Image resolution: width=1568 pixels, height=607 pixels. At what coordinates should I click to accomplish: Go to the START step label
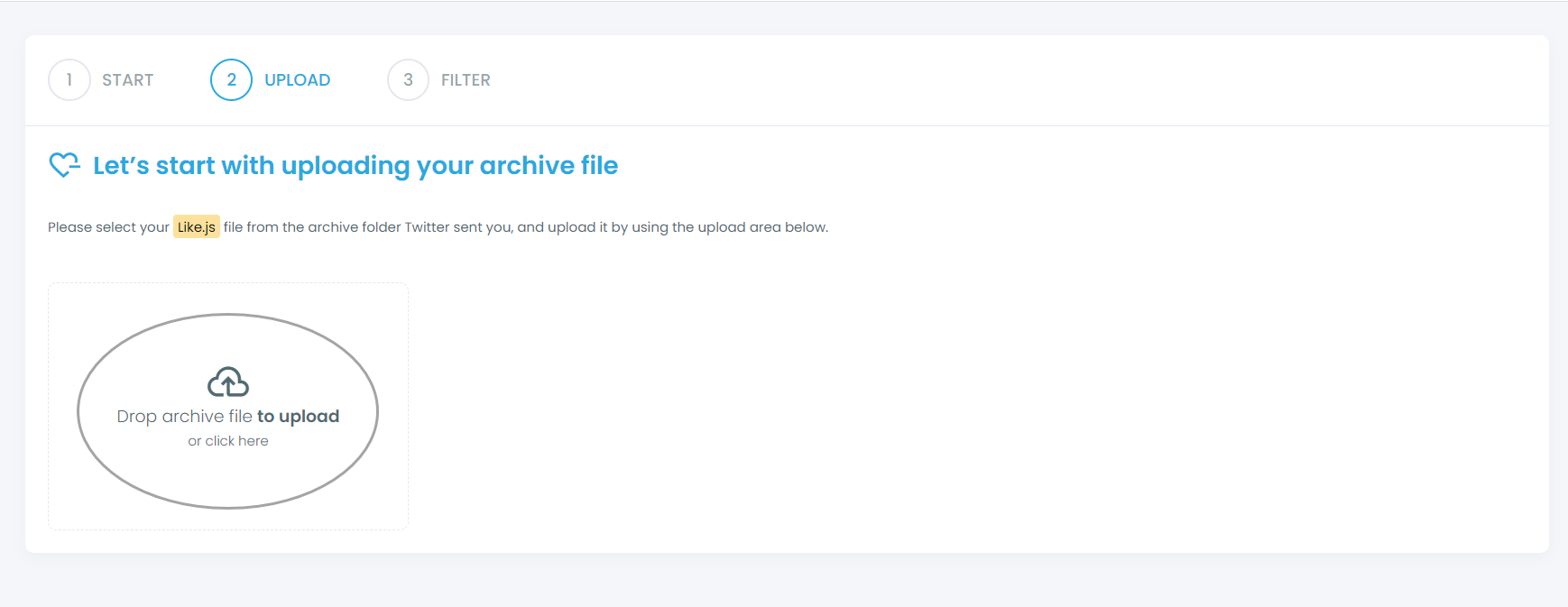pos(127,80)
